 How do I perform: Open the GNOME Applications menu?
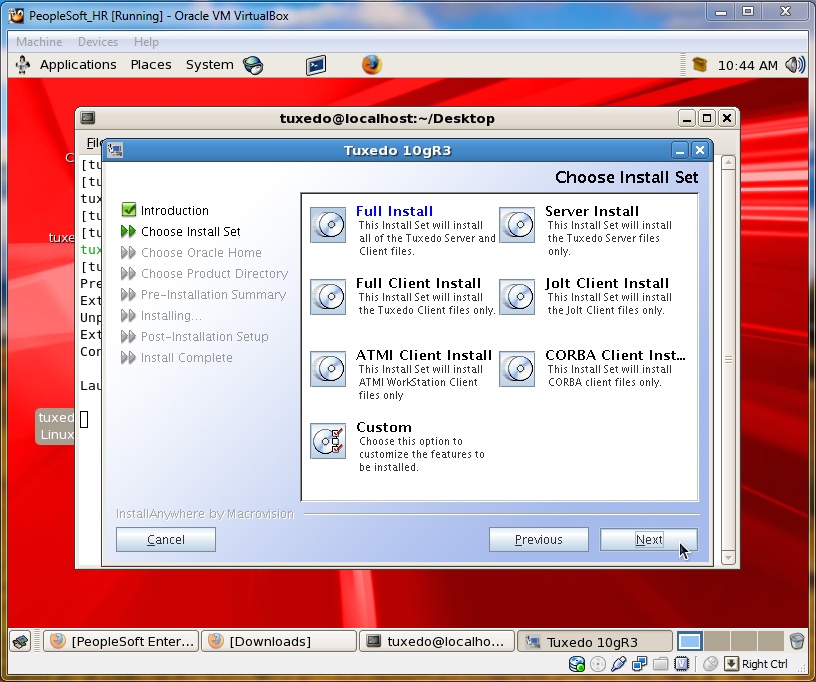[x=78, y=65]
